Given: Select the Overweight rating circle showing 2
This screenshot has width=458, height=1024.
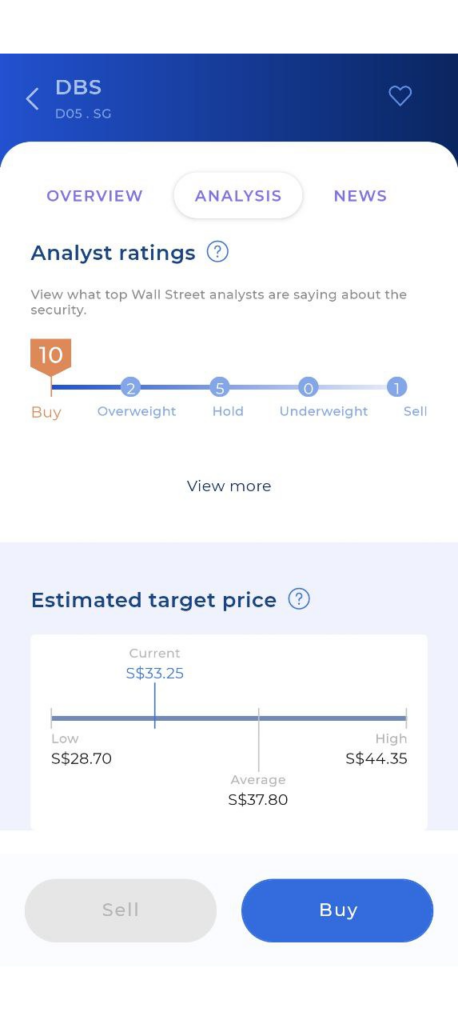Looking at the screenshot, I should pos(131,388).
